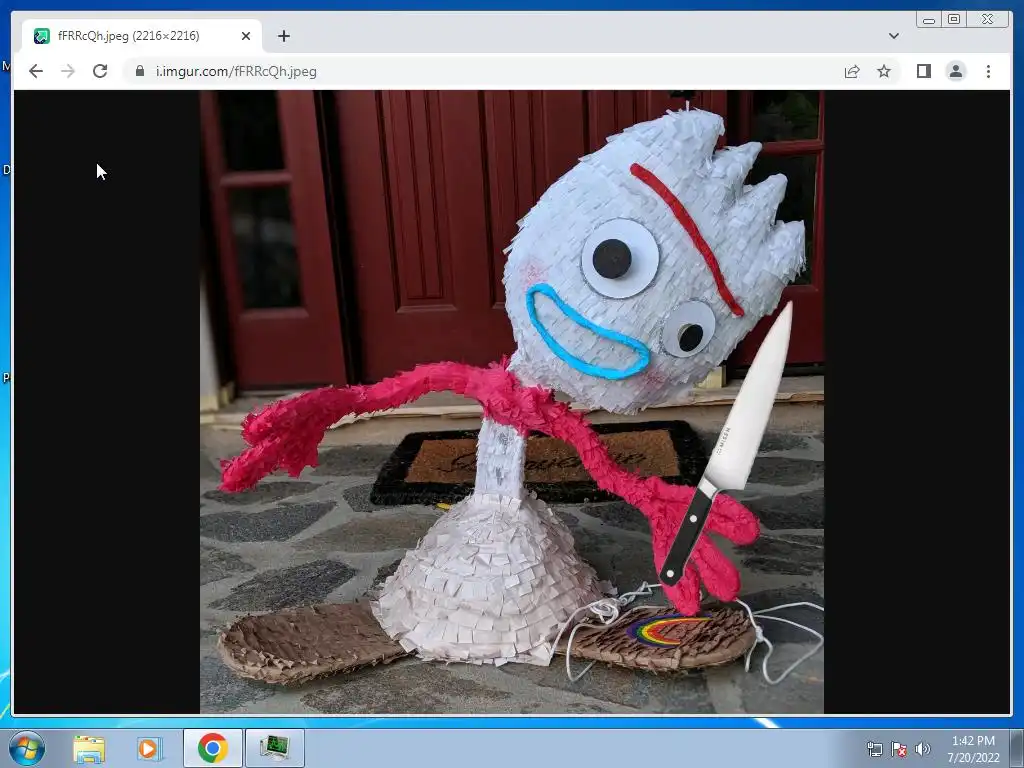1024x768 pixels.
Task: Click the forward navigation arrow
Action: click(68, 71)
